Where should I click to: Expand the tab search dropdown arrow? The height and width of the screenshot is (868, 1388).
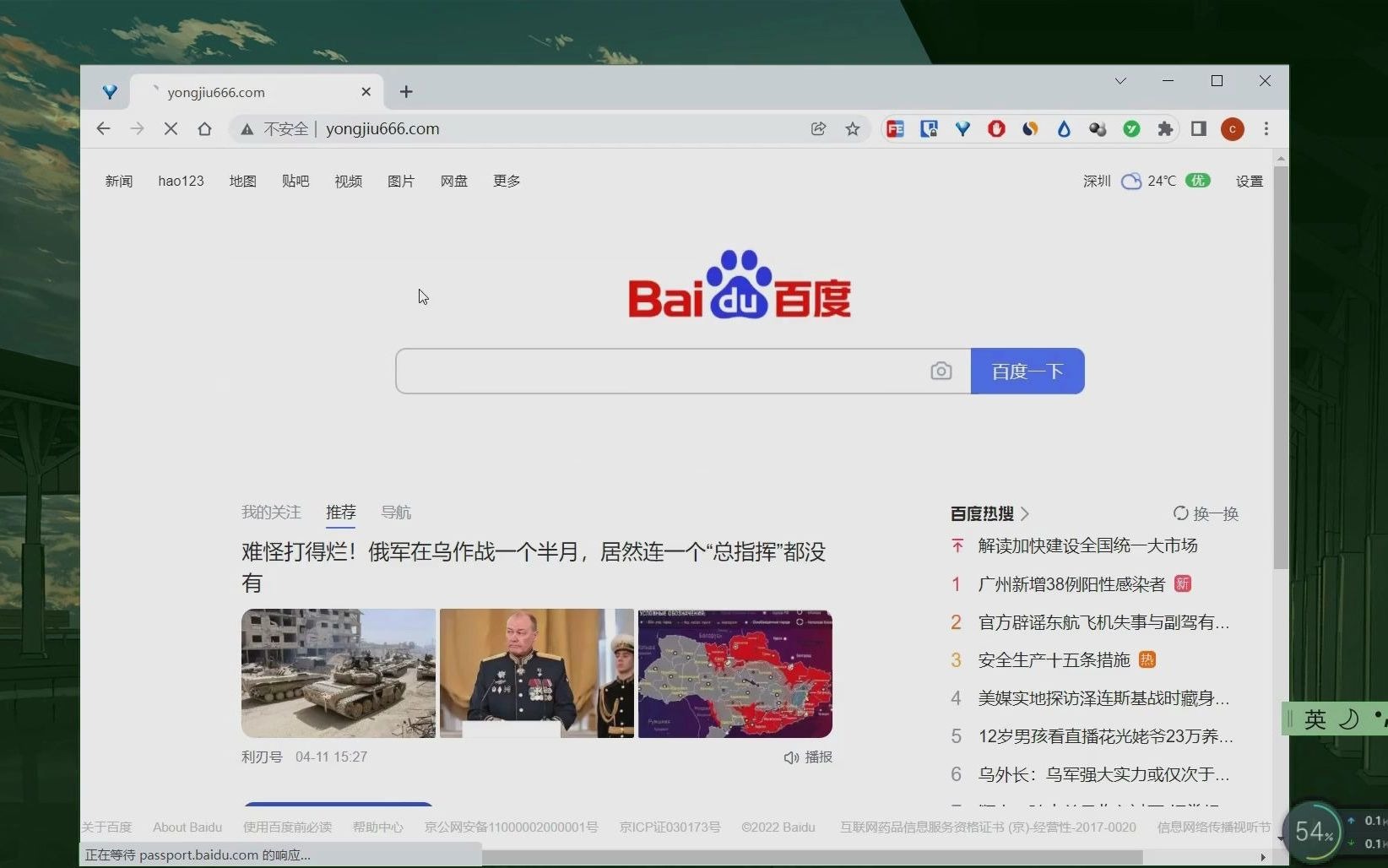(1120, 81)
